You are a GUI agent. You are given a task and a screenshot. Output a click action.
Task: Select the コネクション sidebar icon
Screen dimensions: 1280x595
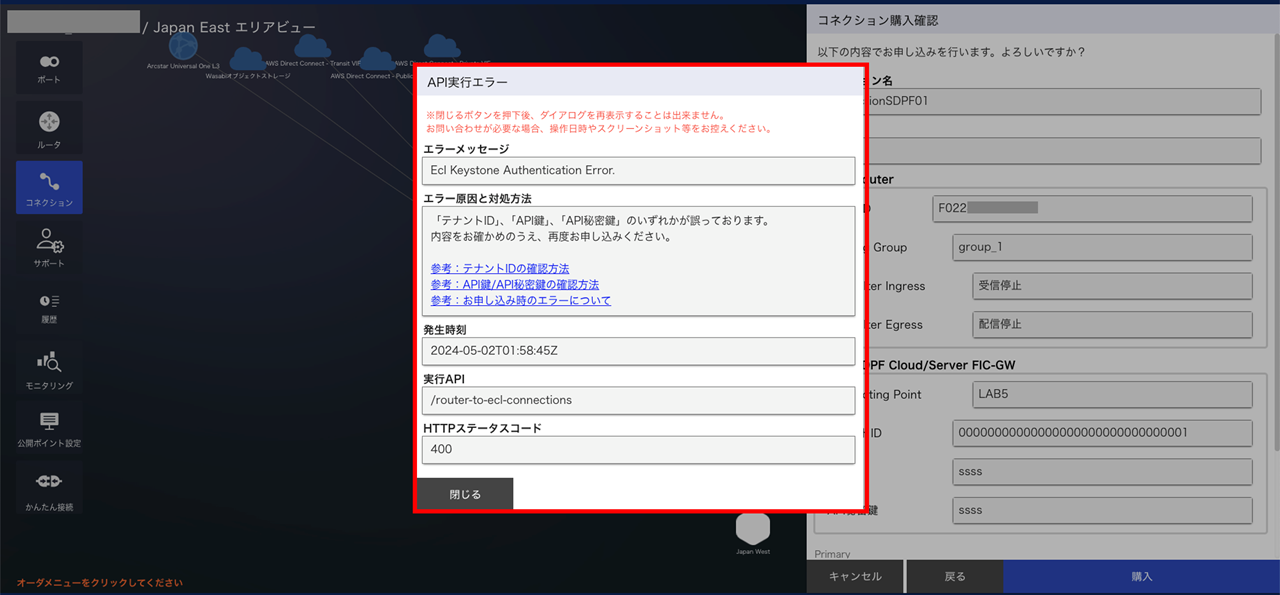pos(48,187)
